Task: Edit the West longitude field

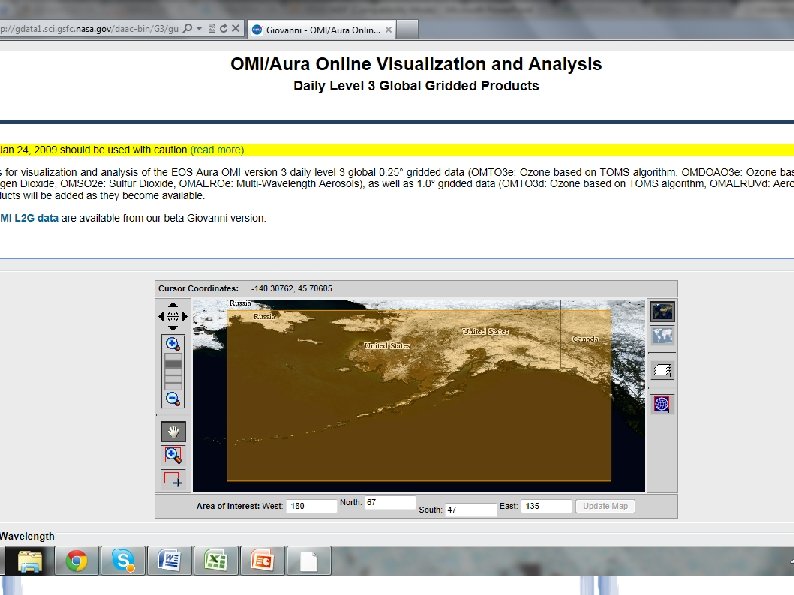Action: point(311,506)
